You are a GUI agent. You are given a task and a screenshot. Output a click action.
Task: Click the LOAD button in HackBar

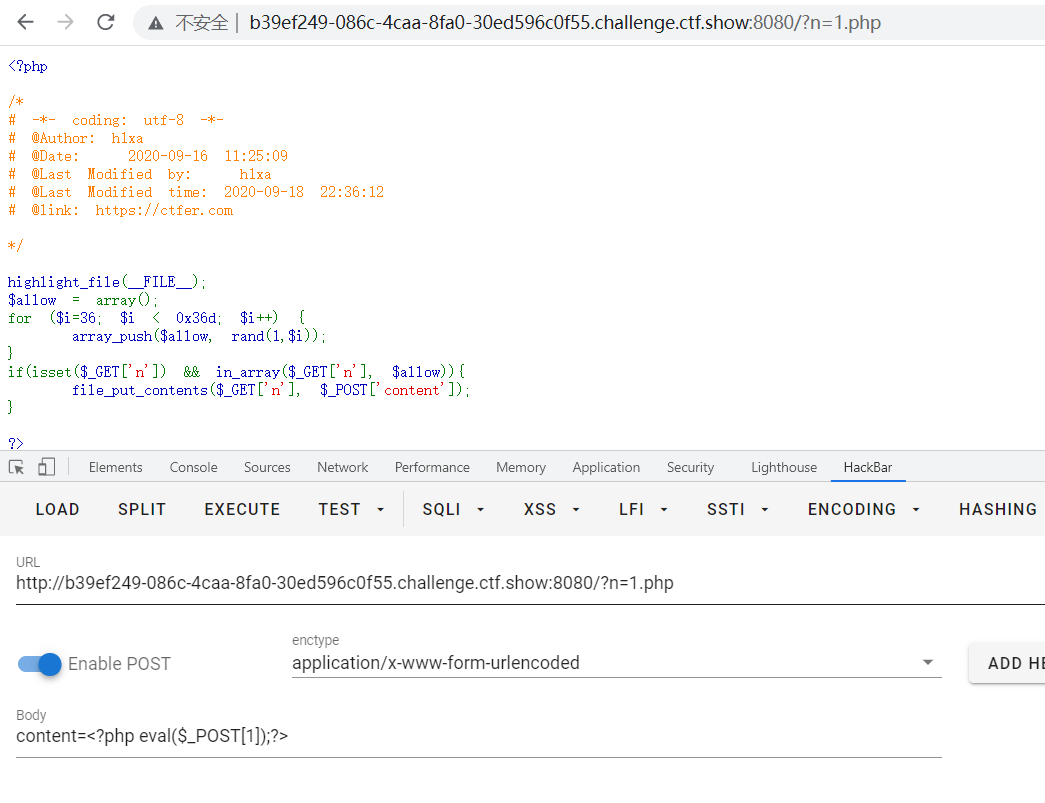tap(57, 509)
